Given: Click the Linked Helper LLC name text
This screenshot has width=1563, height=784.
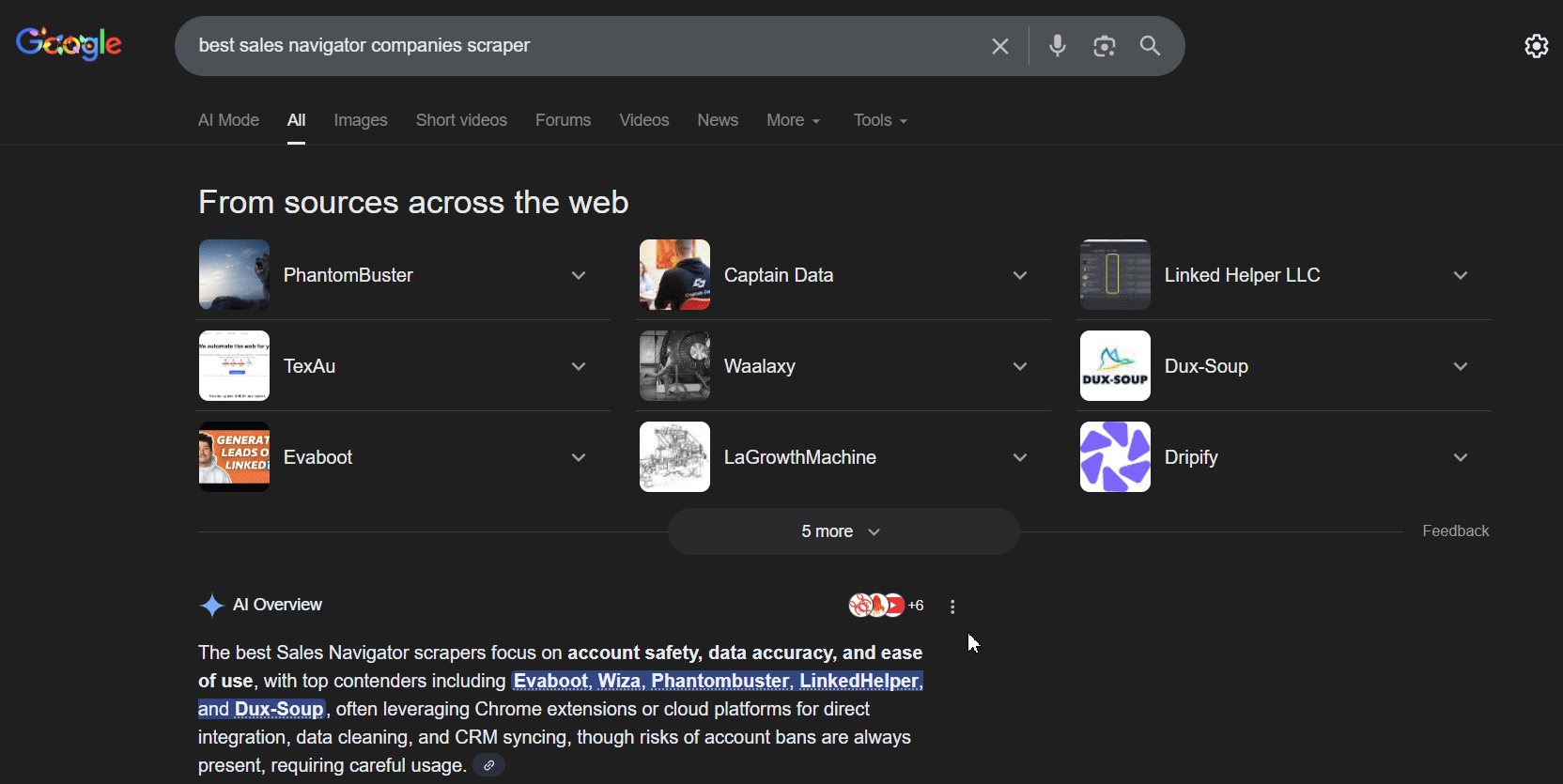Looking at the screenshot, I should coord(1242,275).
